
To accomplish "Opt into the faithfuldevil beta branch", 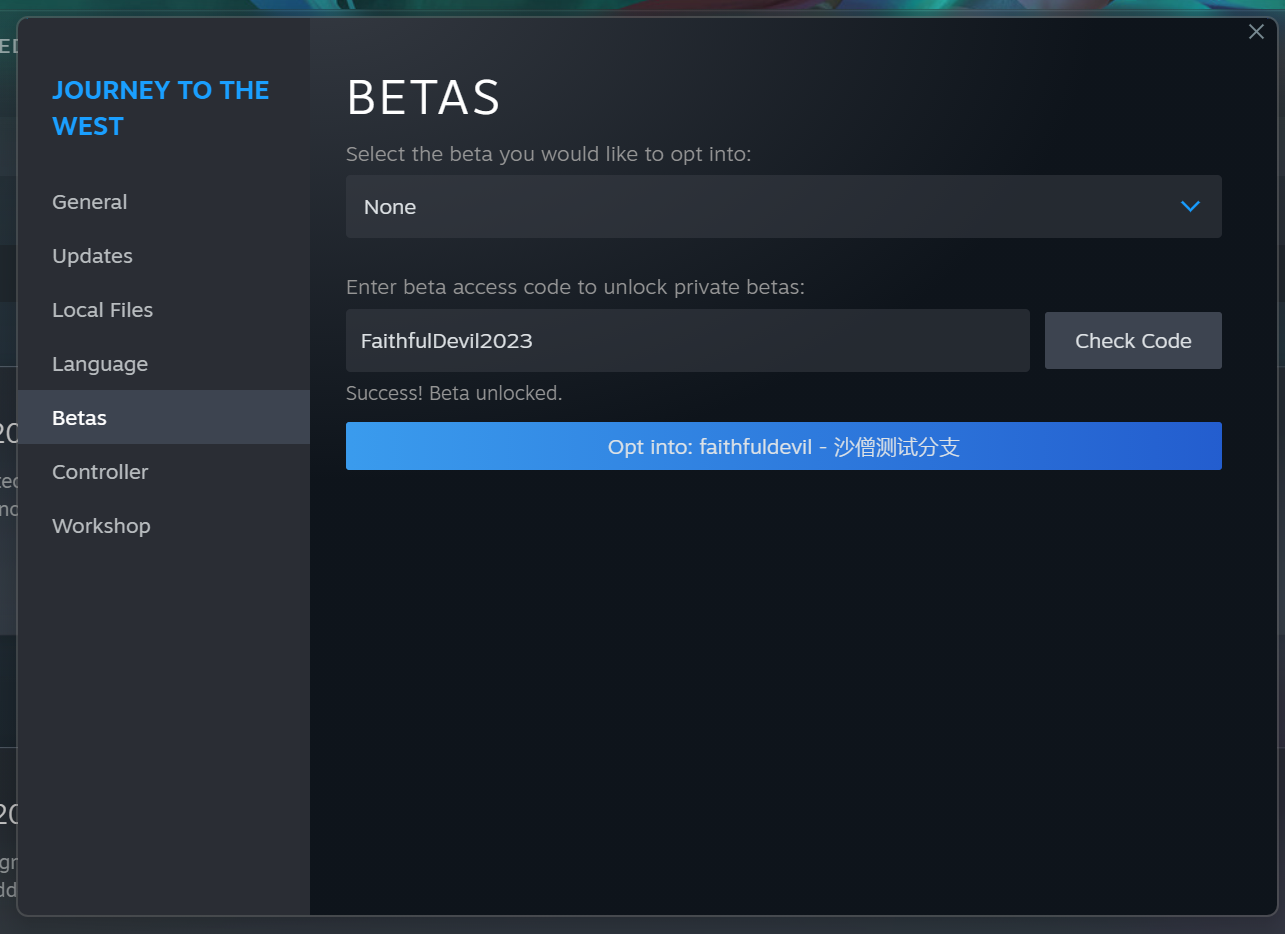I will click(x=783, y=446).
